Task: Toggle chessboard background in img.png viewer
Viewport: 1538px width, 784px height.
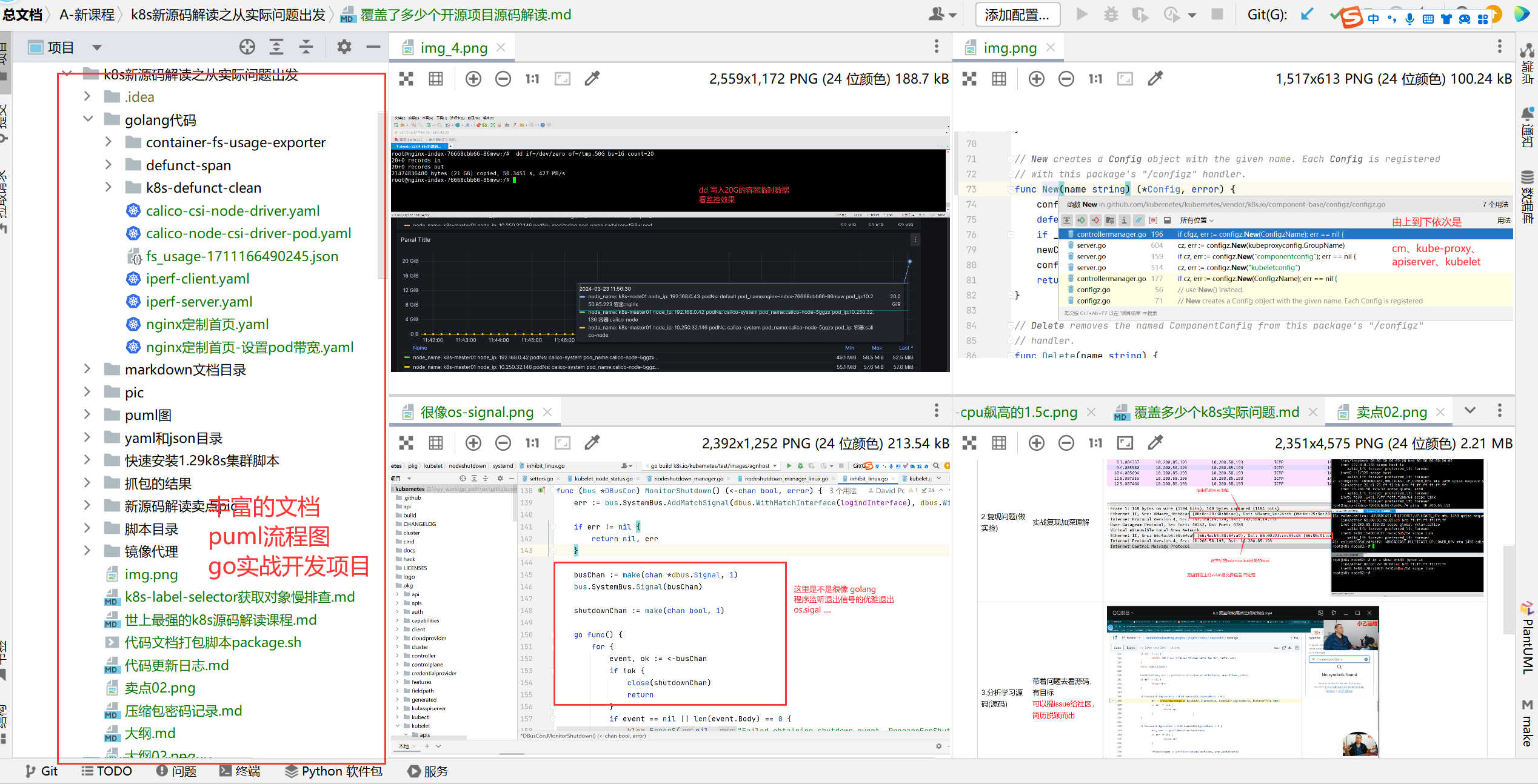Action: tap(969, 79)
